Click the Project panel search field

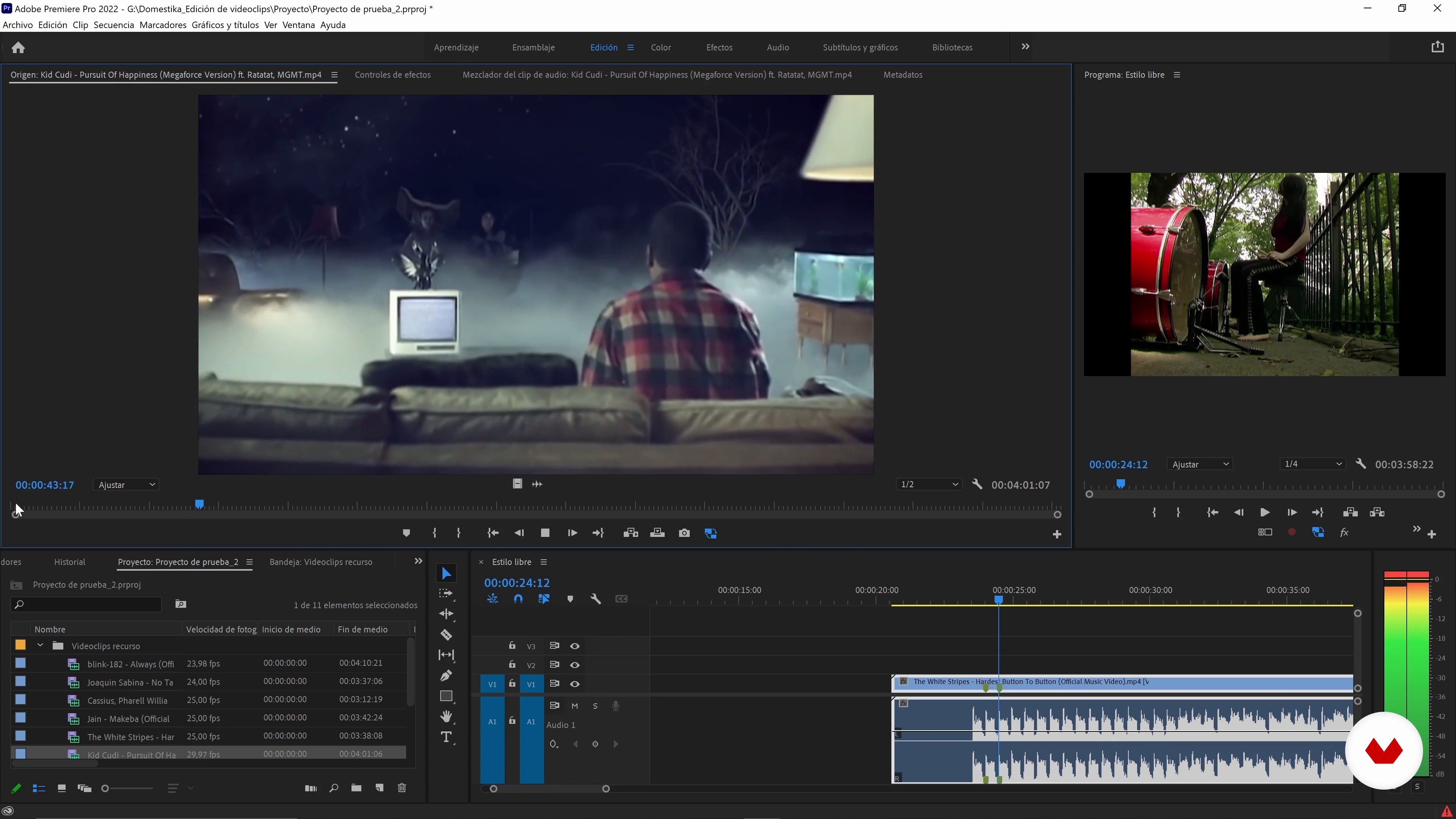point(86,604)
